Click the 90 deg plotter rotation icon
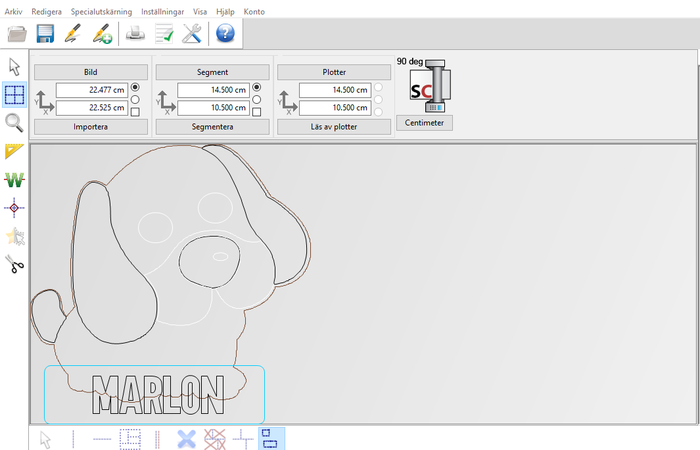 click(x=430, y=85)
